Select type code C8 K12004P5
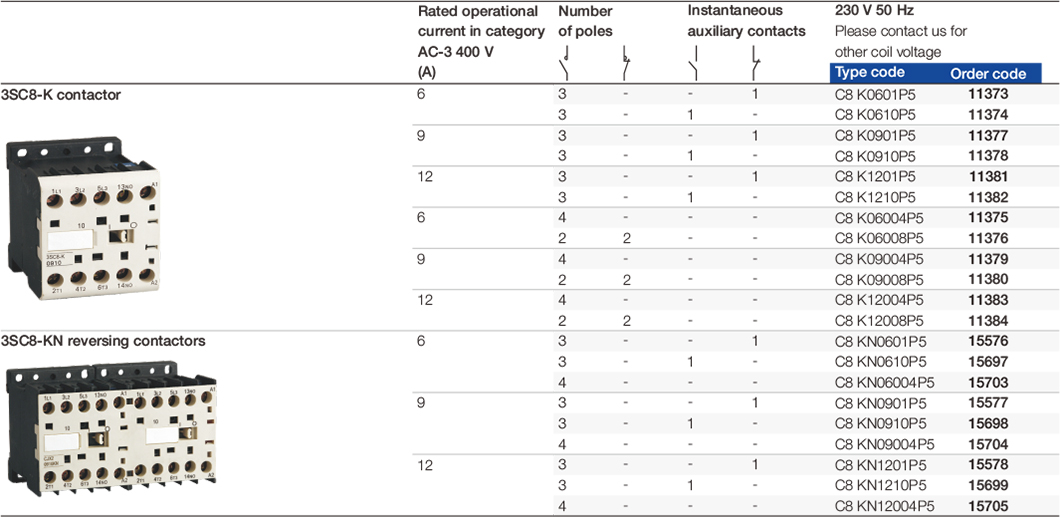Image resolution: width=1060 pixels, height=517 pixels. 879,300
